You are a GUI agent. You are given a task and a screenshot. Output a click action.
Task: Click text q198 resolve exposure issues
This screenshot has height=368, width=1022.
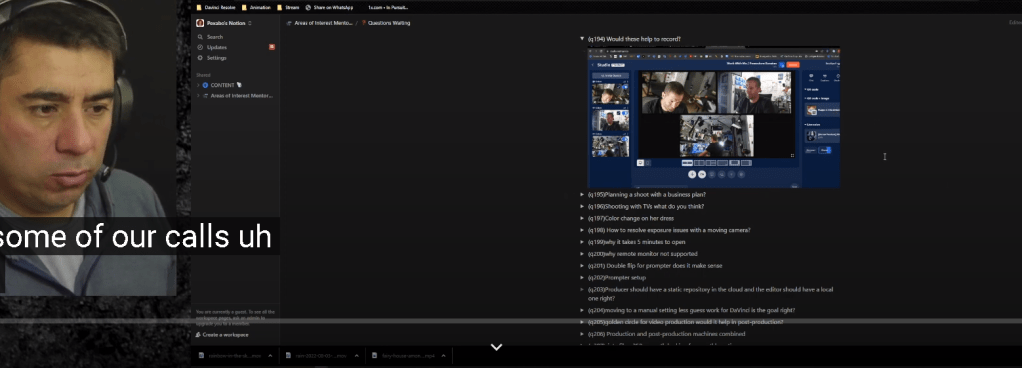point(669,230)
